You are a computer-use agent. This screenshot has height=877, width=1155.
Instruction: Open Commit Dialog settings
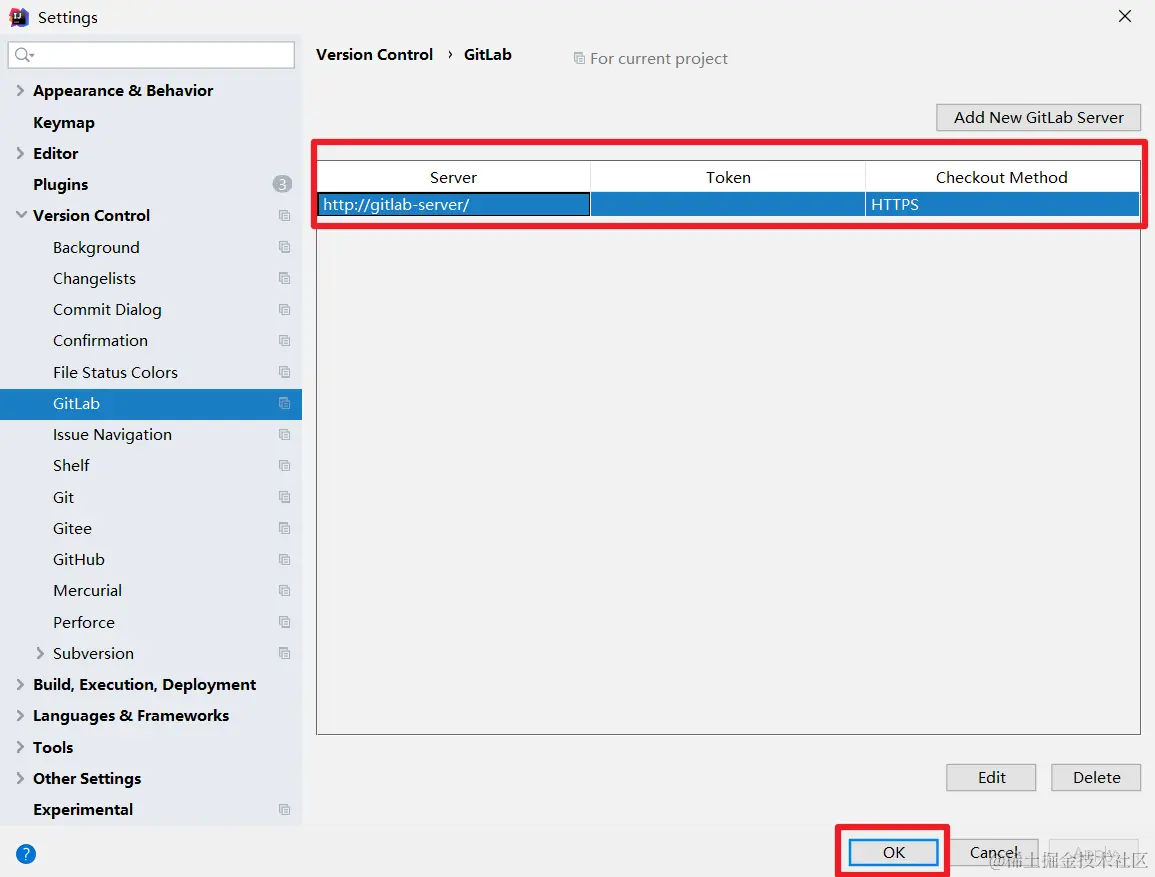107,310
